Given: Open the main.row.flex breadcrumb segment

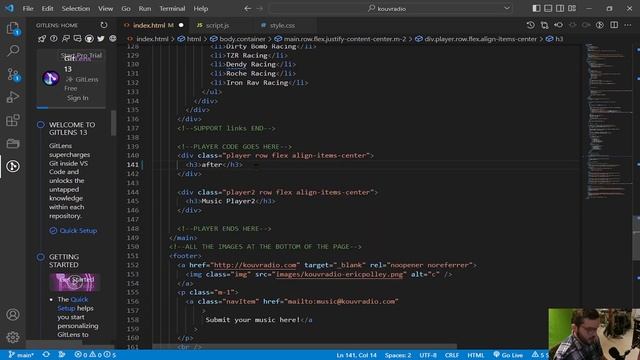Looking at the screenshot, I should coord(340,39).
